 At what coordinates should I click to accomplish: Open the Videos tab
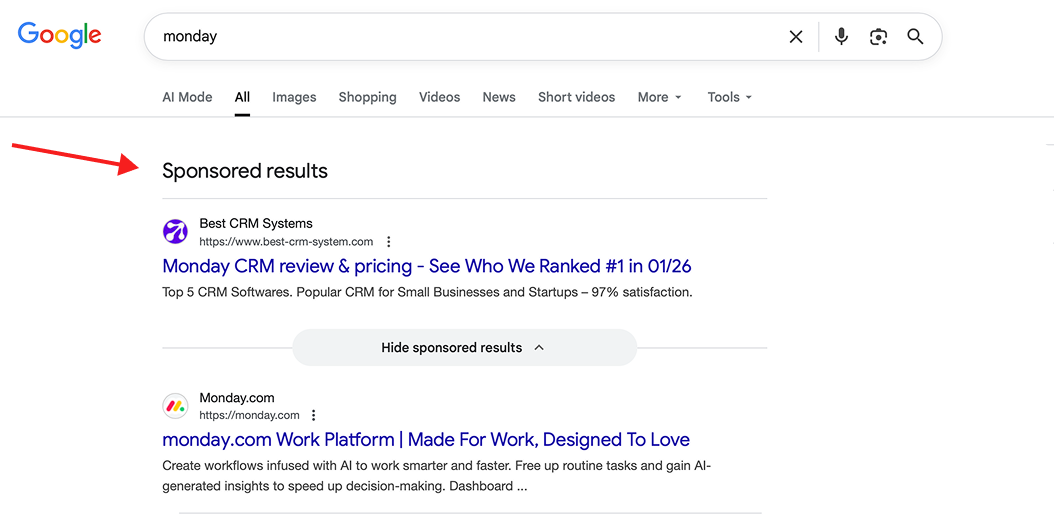(x=440, y=97)
